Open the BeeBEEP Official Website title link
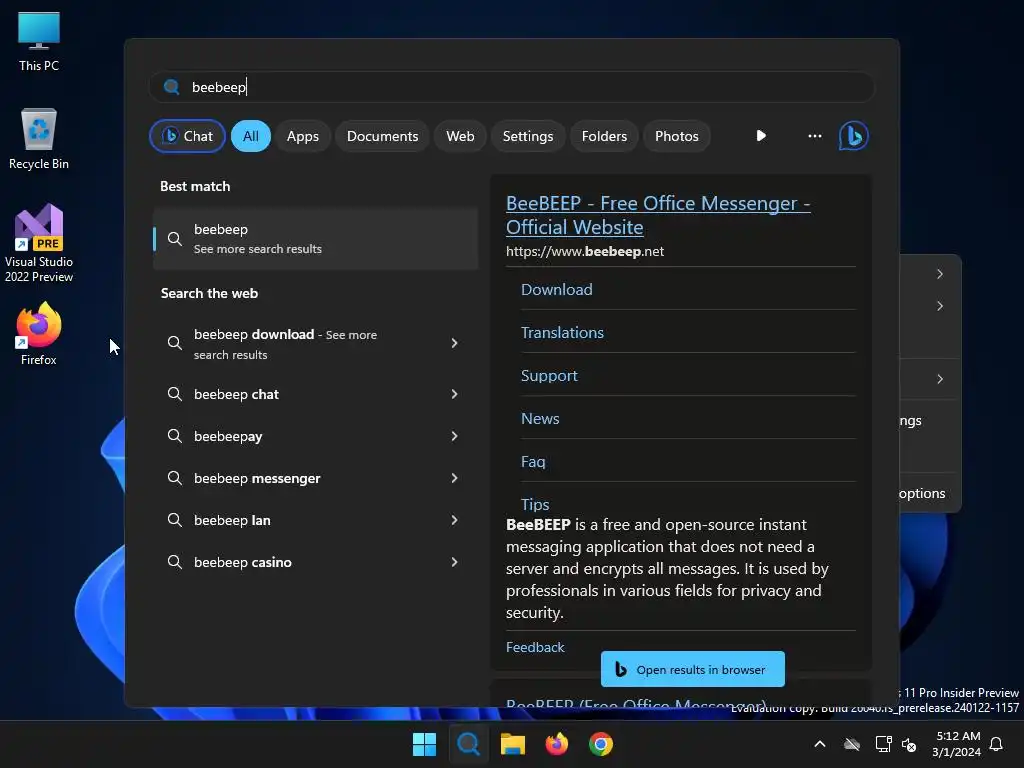Image resolution: width=1024 pixels, height=768 pixels. pos(658,215)
